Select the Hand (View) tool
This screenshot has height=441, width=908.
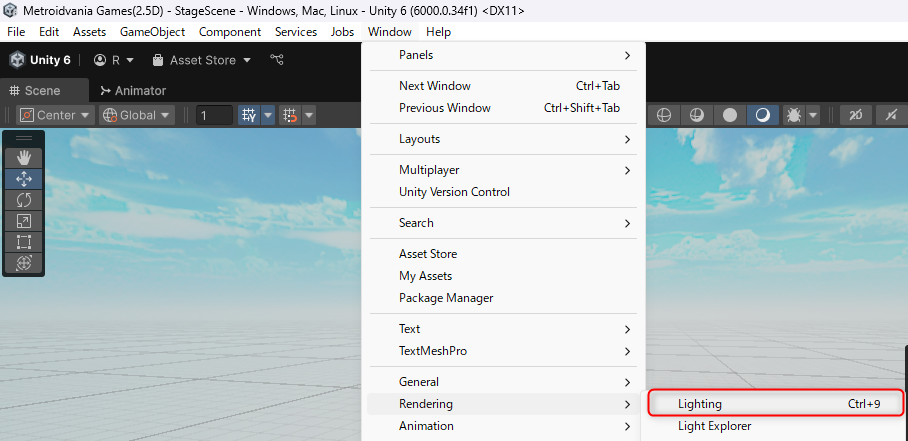click(24, 157)
